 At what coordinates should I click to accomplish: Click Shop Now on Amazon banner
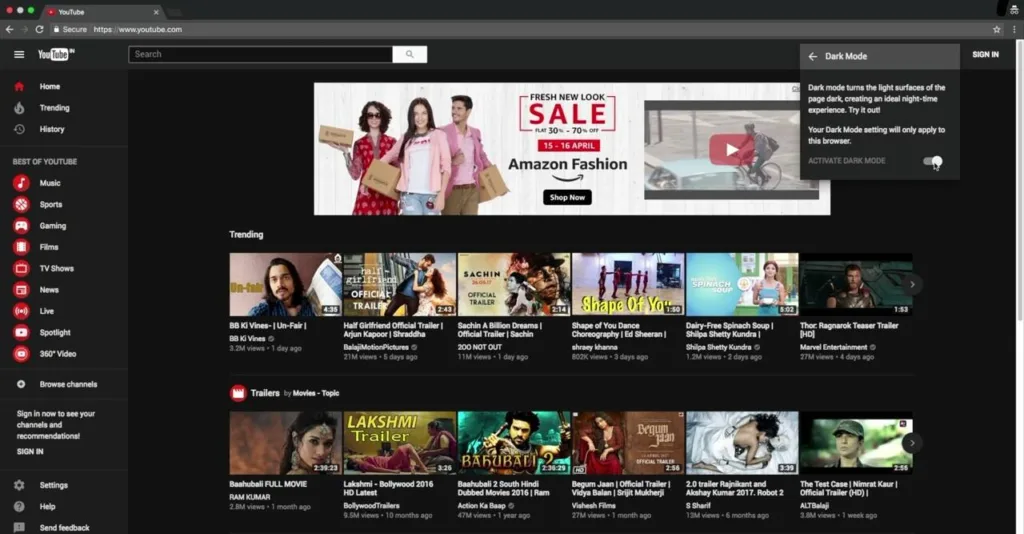click(x=567, y=197)
